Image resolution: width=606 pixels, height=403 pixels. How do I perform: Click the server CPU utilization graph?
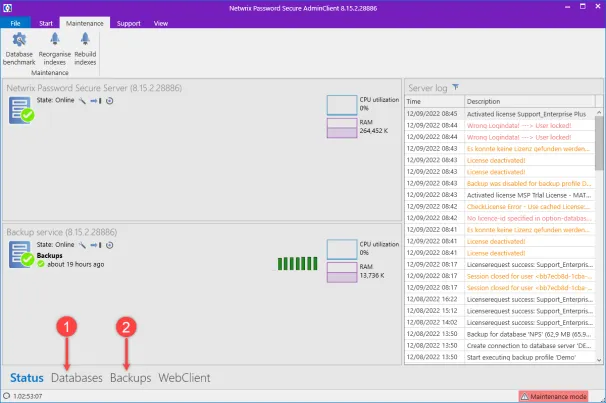(x=342, y=105)
